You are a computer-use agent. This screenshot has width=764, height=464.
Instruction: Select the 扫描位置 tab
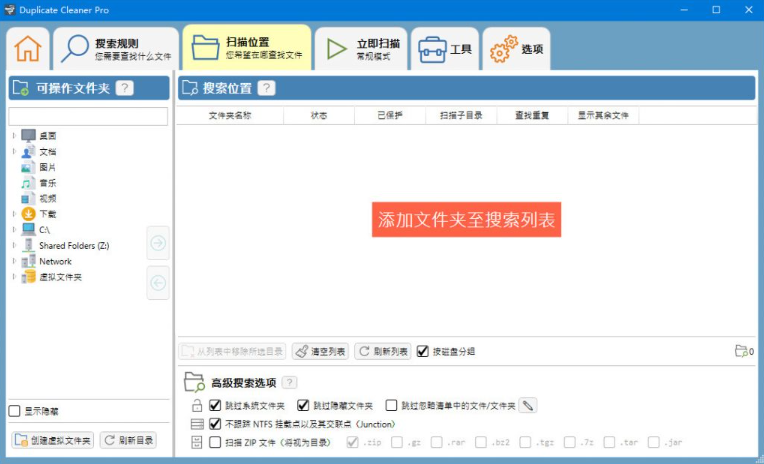pyautogui.click(x=247, y=48)
